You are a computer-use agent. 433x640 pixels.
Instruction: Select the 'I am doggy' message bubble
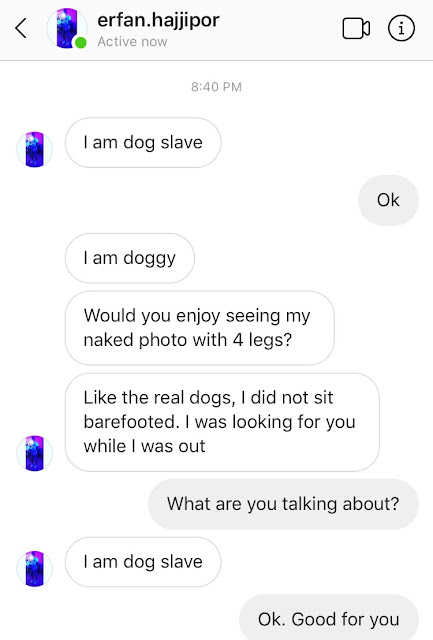pos(129,258)
